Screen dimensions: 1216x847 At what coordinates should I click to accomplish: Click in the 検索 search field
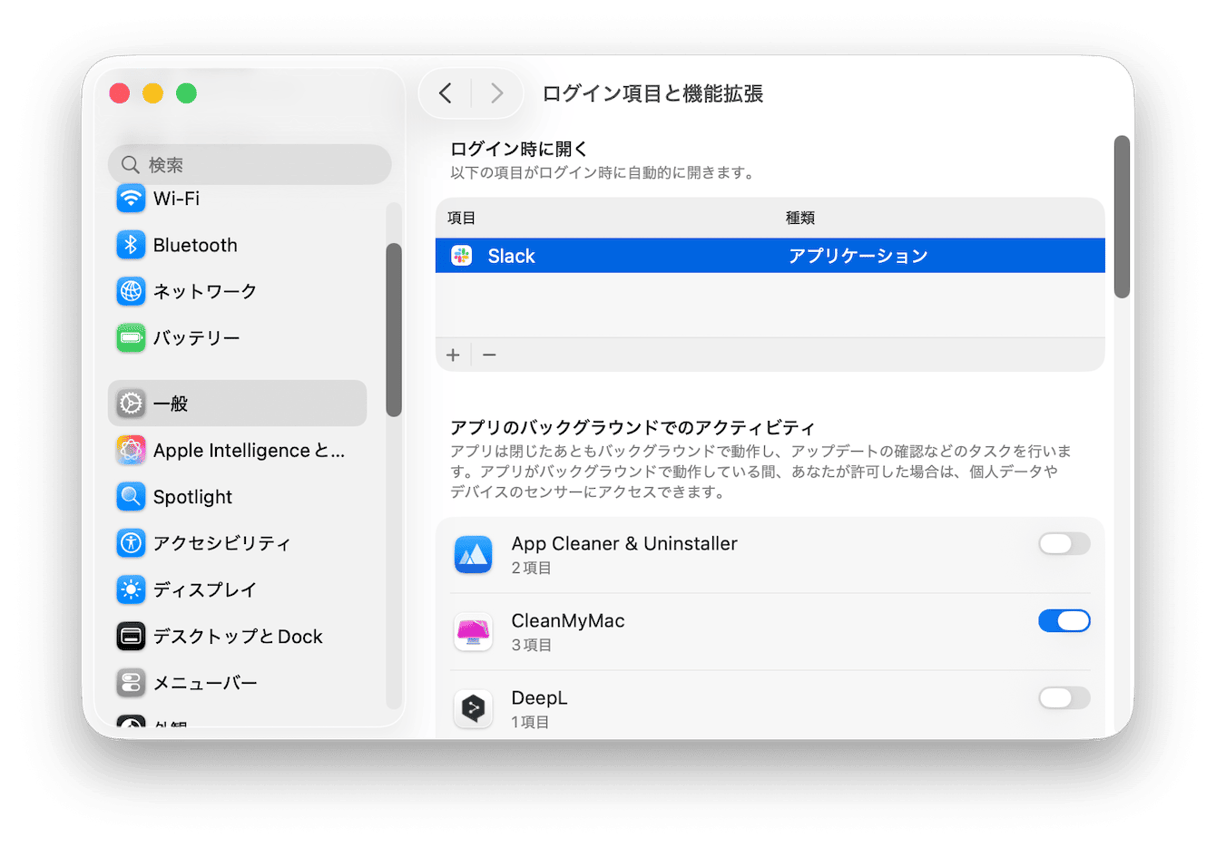[x=250, y=163]
